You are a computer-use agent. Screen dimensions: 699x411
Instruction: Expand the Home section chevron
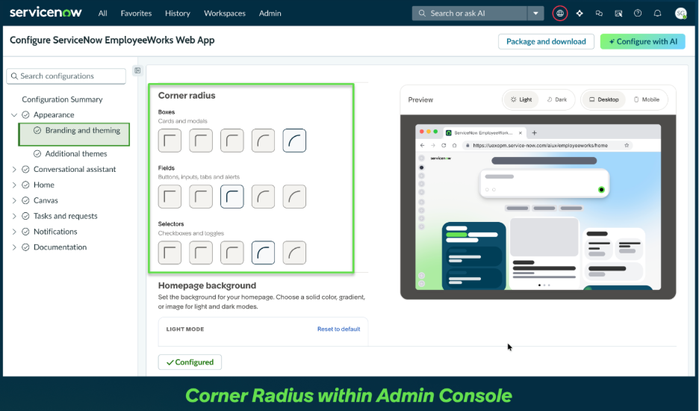[x=14, y=185]
